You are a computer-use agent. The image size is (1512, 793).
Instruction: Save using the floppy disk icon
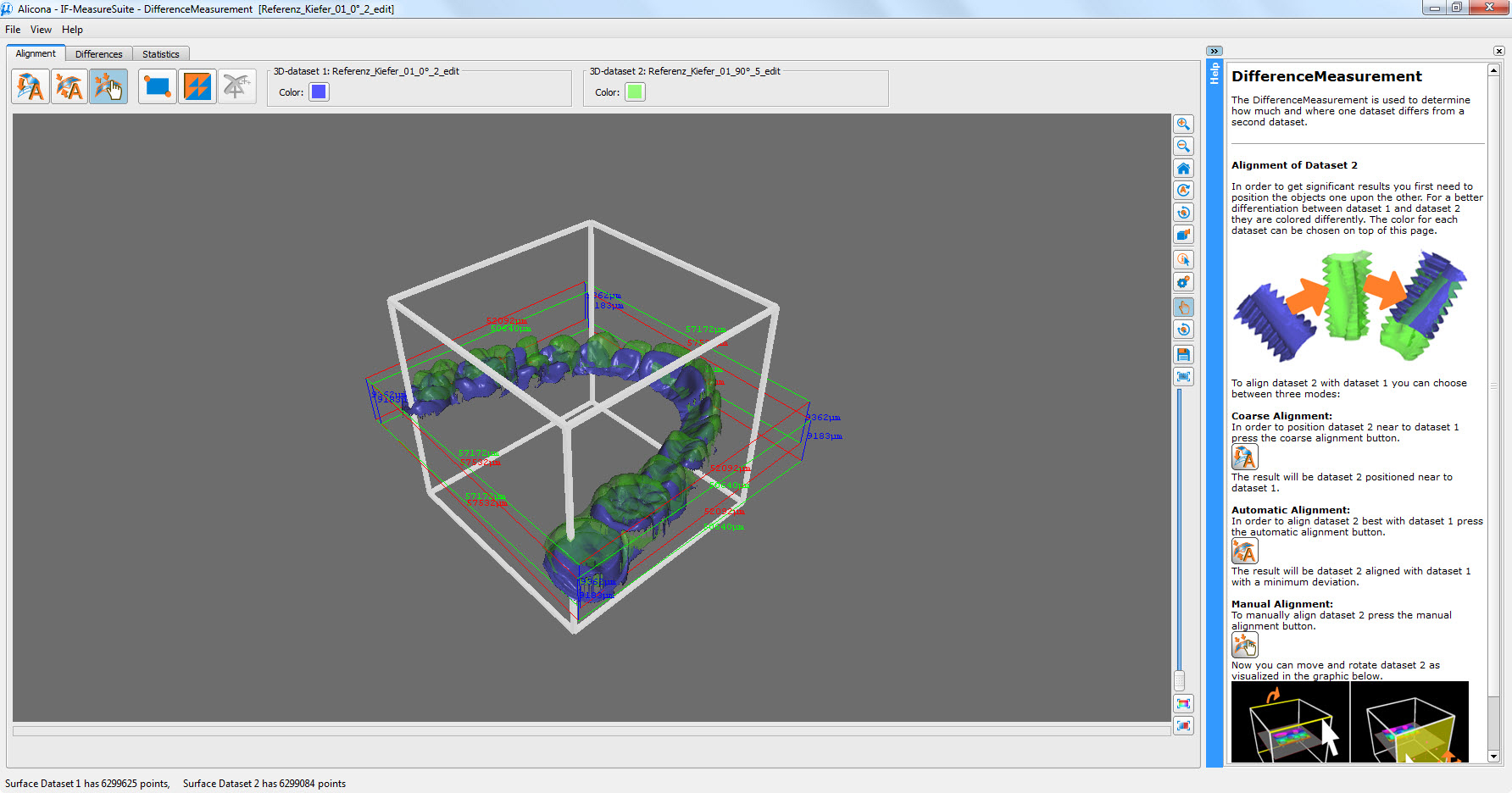pos(1184,354)
